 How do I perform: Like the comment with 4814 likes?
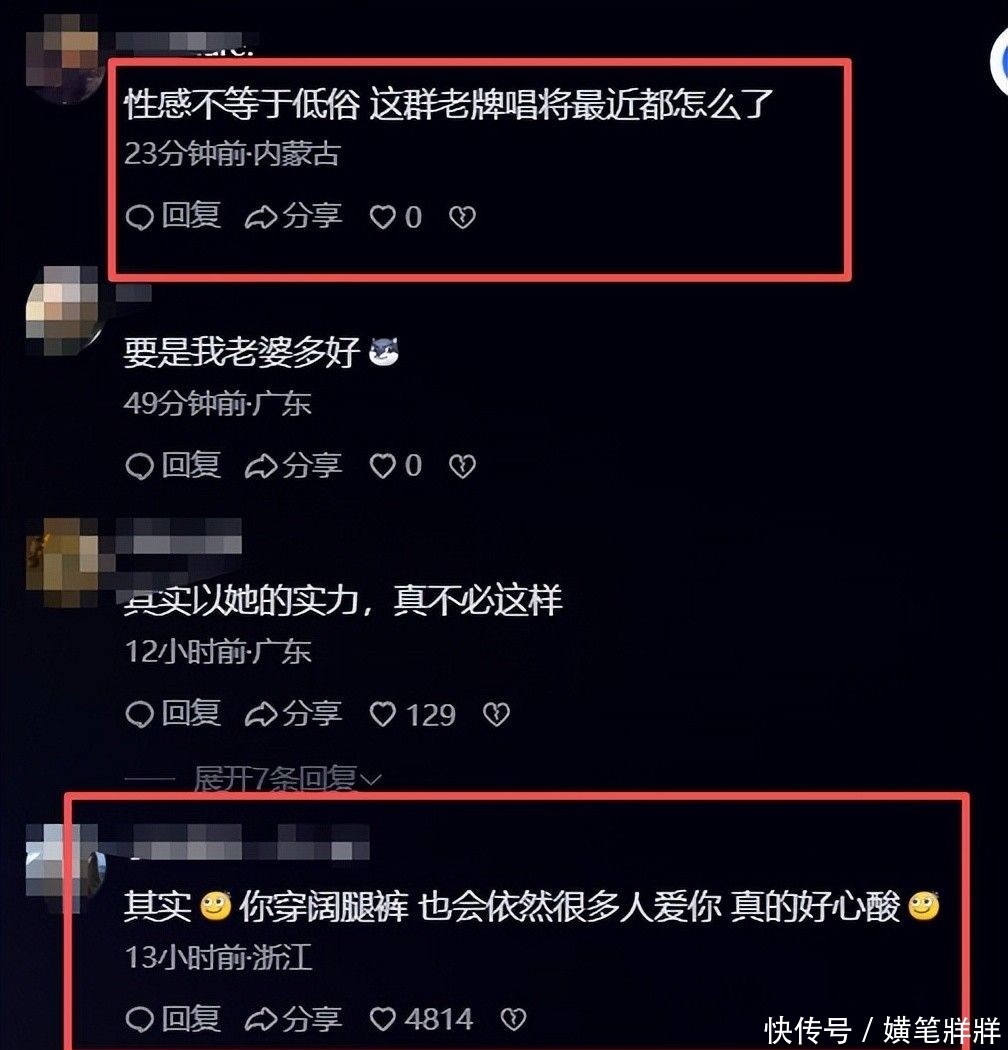[x=382, y=1019]
